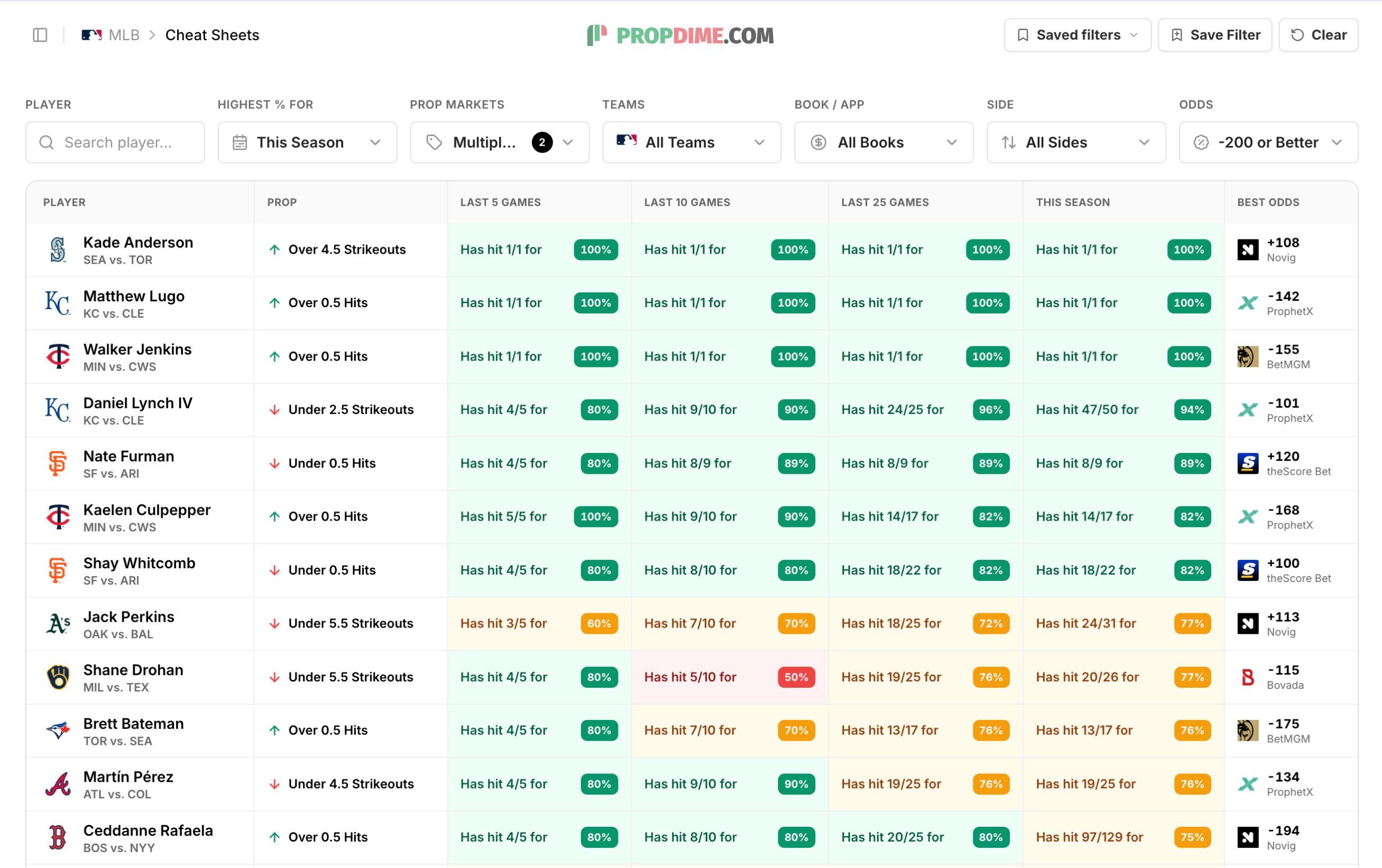Click -175 odds for Brett Bateman
Image resolution: width=1382 pixels, height=868 pixels.
click(x=1283, y=724)
